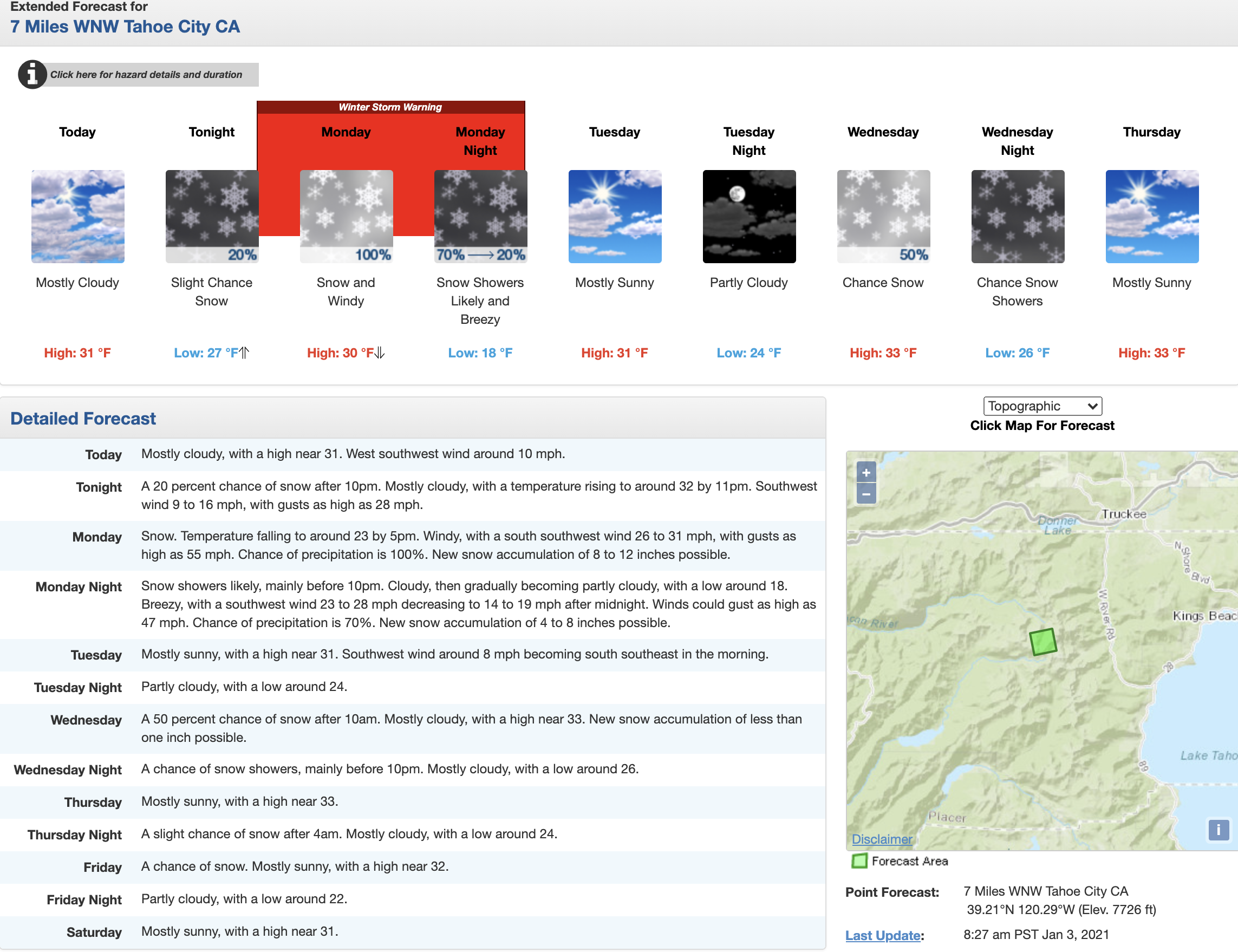Select the 'Detailed Forecast' heading
Image resolution: width=1238 pixels, height=952 pixels.
pyautogui.click(x=83, y=419)
